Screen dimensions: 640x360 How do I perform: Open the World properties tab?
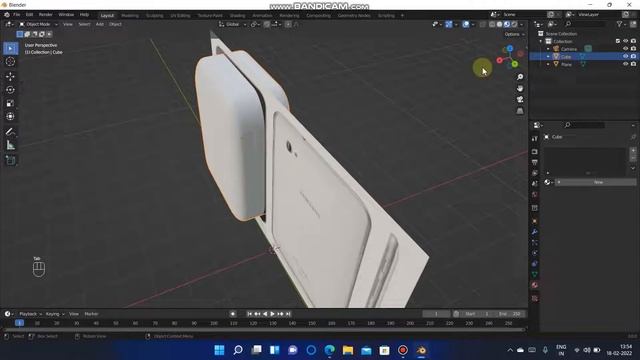point(535,194)
